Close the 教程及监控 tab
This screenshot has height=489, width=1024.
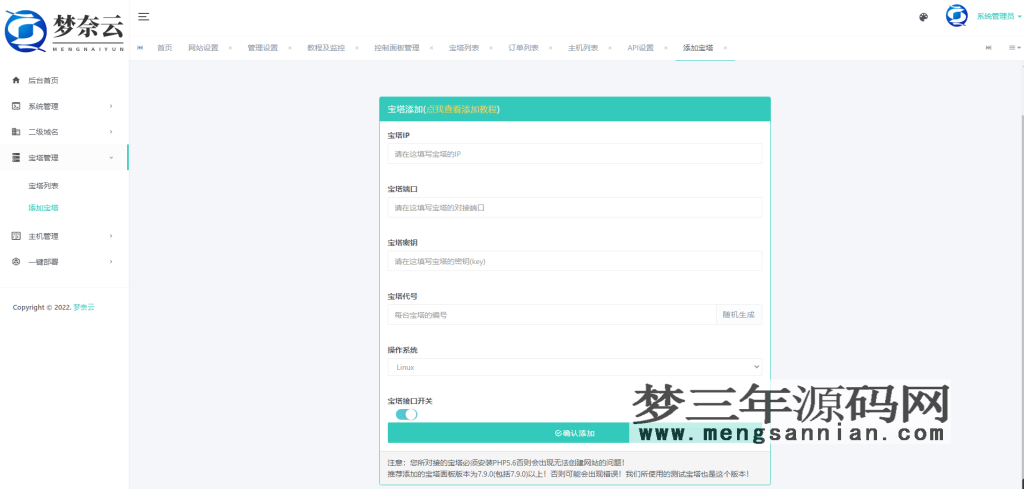tap(357, 48)
